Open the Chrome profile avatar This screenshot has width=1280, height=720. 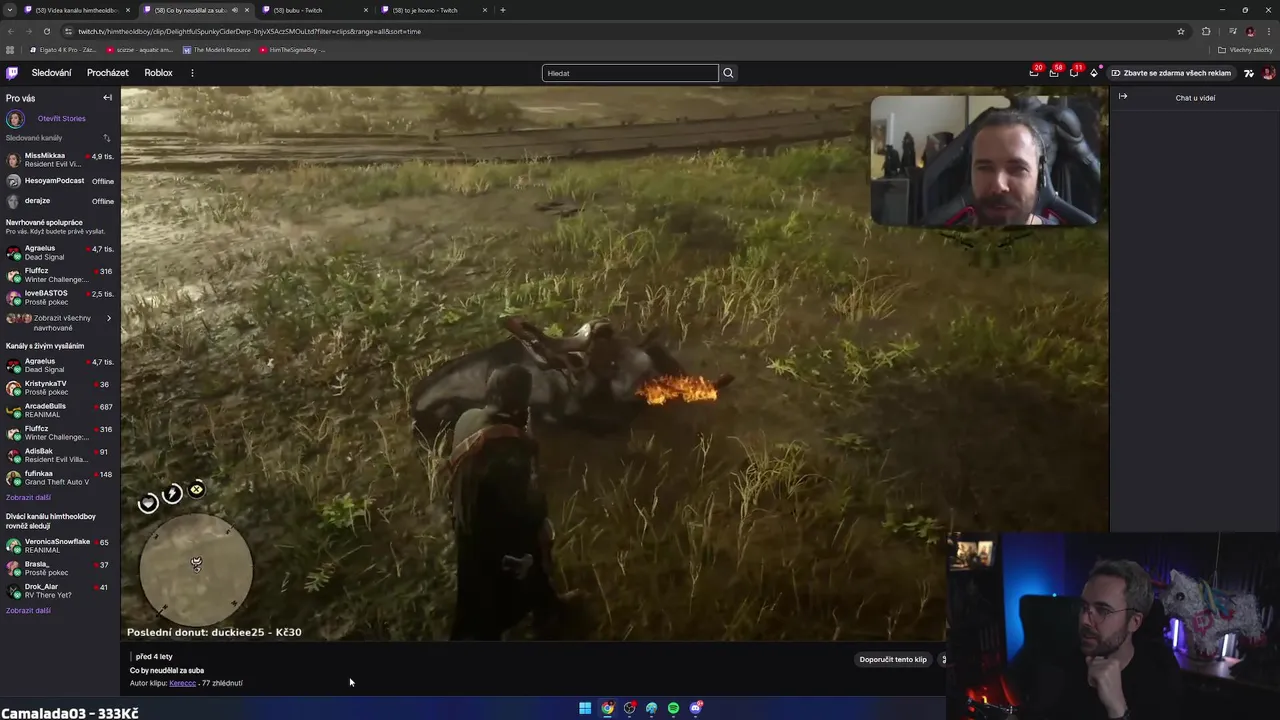pos(1250,31)
